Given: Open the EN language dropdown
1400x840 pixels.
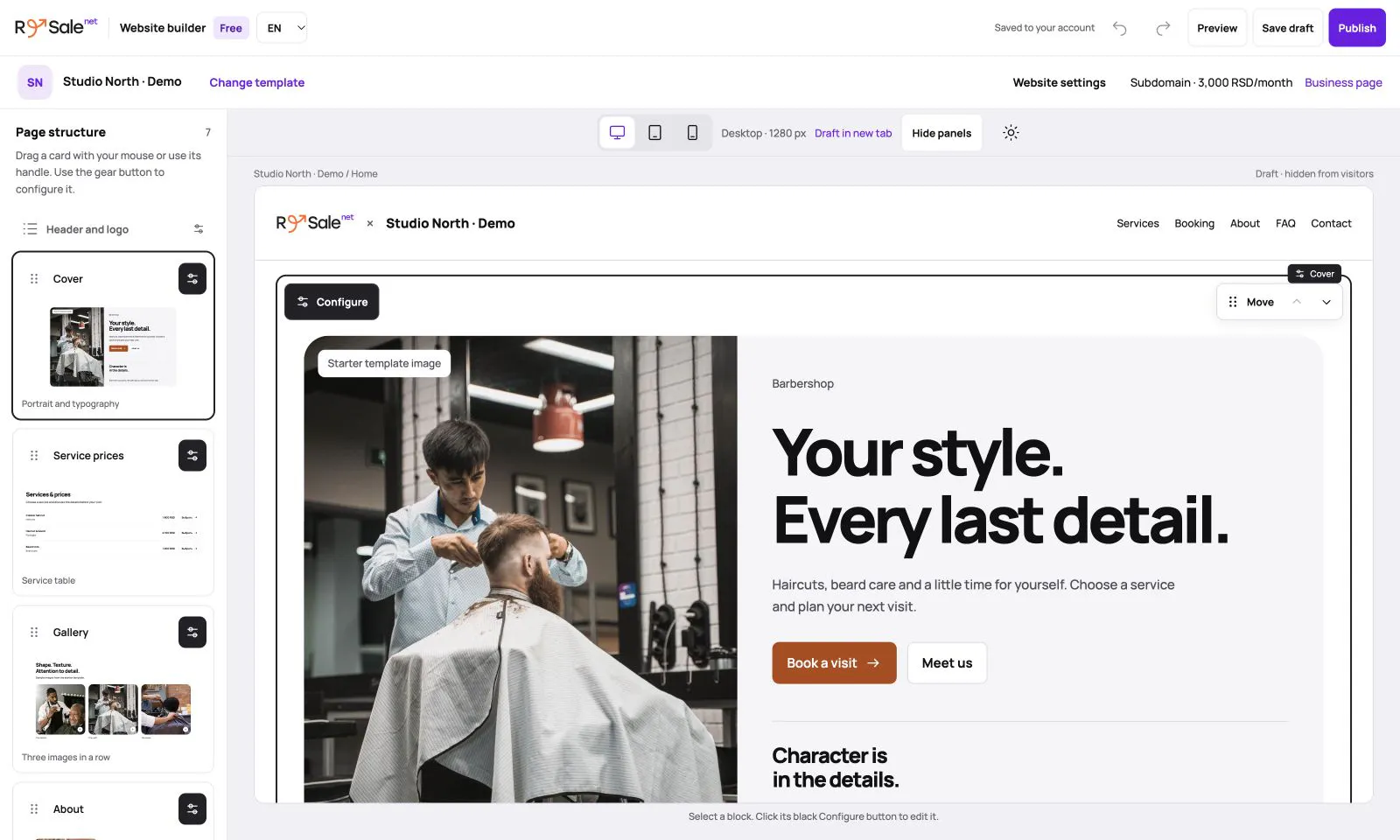Looking at the screenshot, I should pyautogui.click(x=282, y=28).
